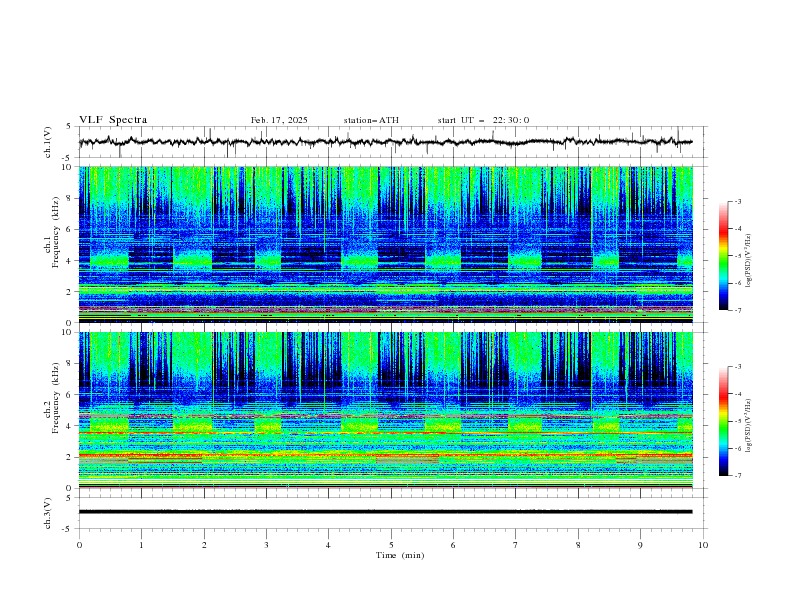Click inside the ch.1 spectrogram panel

385,244
